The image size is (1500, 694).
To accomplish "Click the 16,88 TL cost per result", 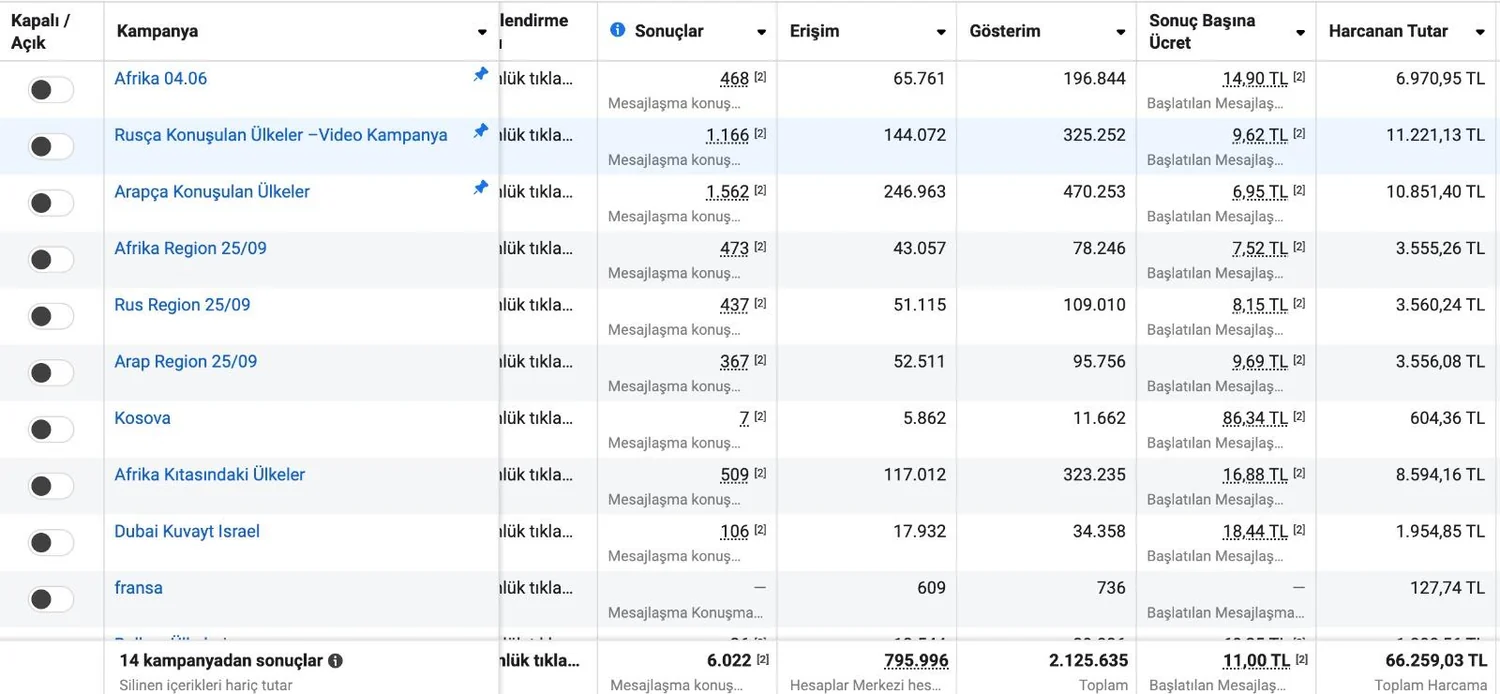I will 1255,475.
